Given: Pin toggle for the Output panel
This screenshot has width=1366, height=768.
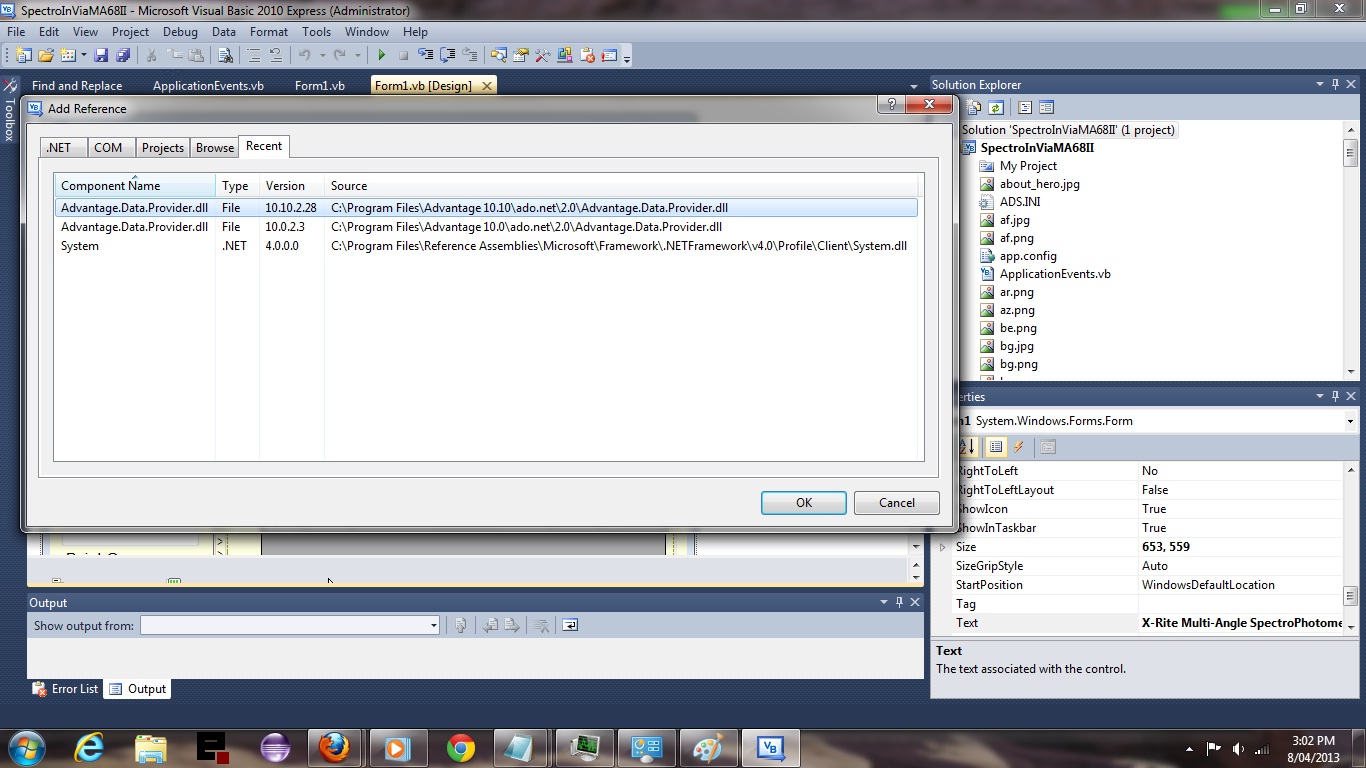Looking at the screenshot, I should click(x=899, y=602).
